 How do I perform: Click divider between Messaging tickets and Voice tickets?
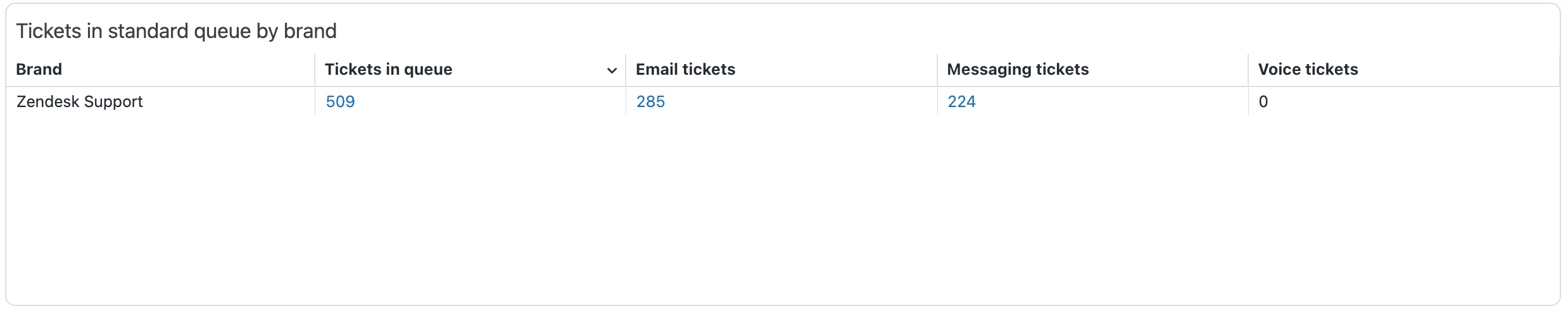point(1248,70)
